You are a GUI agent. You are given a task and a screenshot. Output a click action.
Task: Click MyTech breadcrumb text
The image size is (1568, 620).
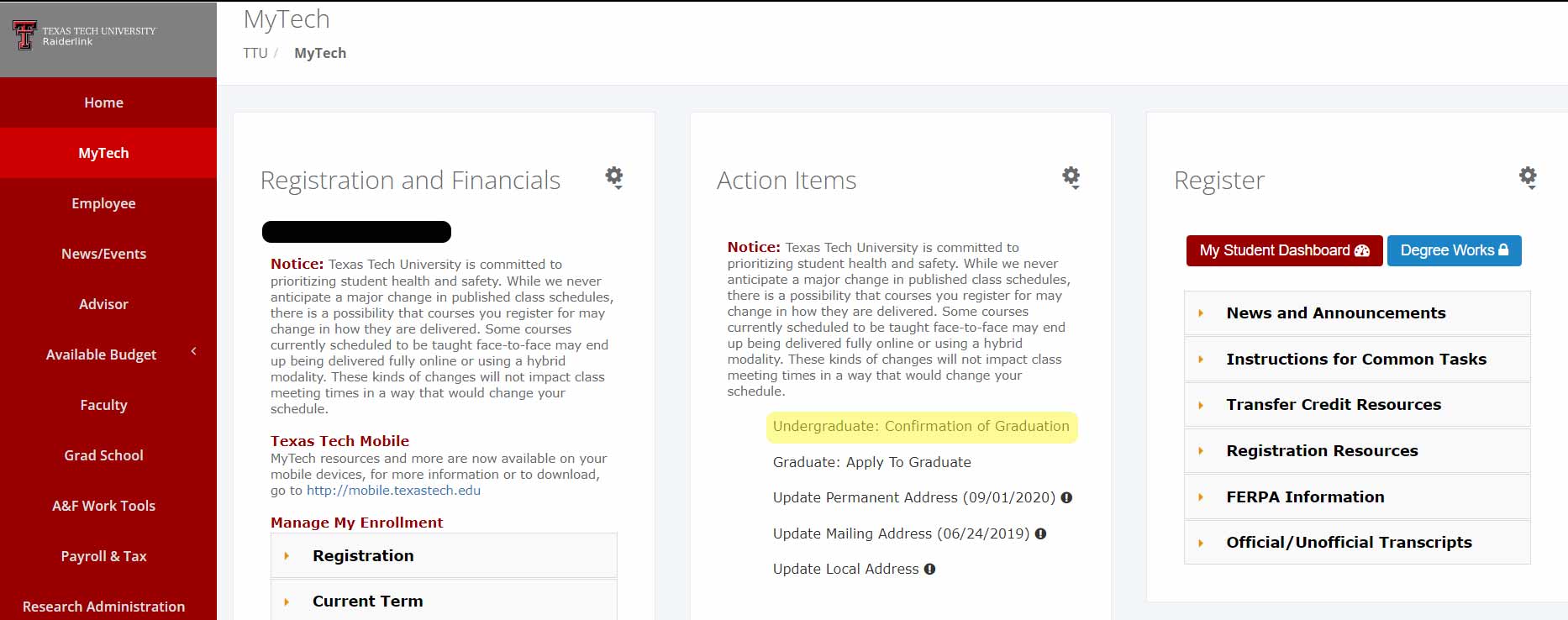tap(320, 53)
